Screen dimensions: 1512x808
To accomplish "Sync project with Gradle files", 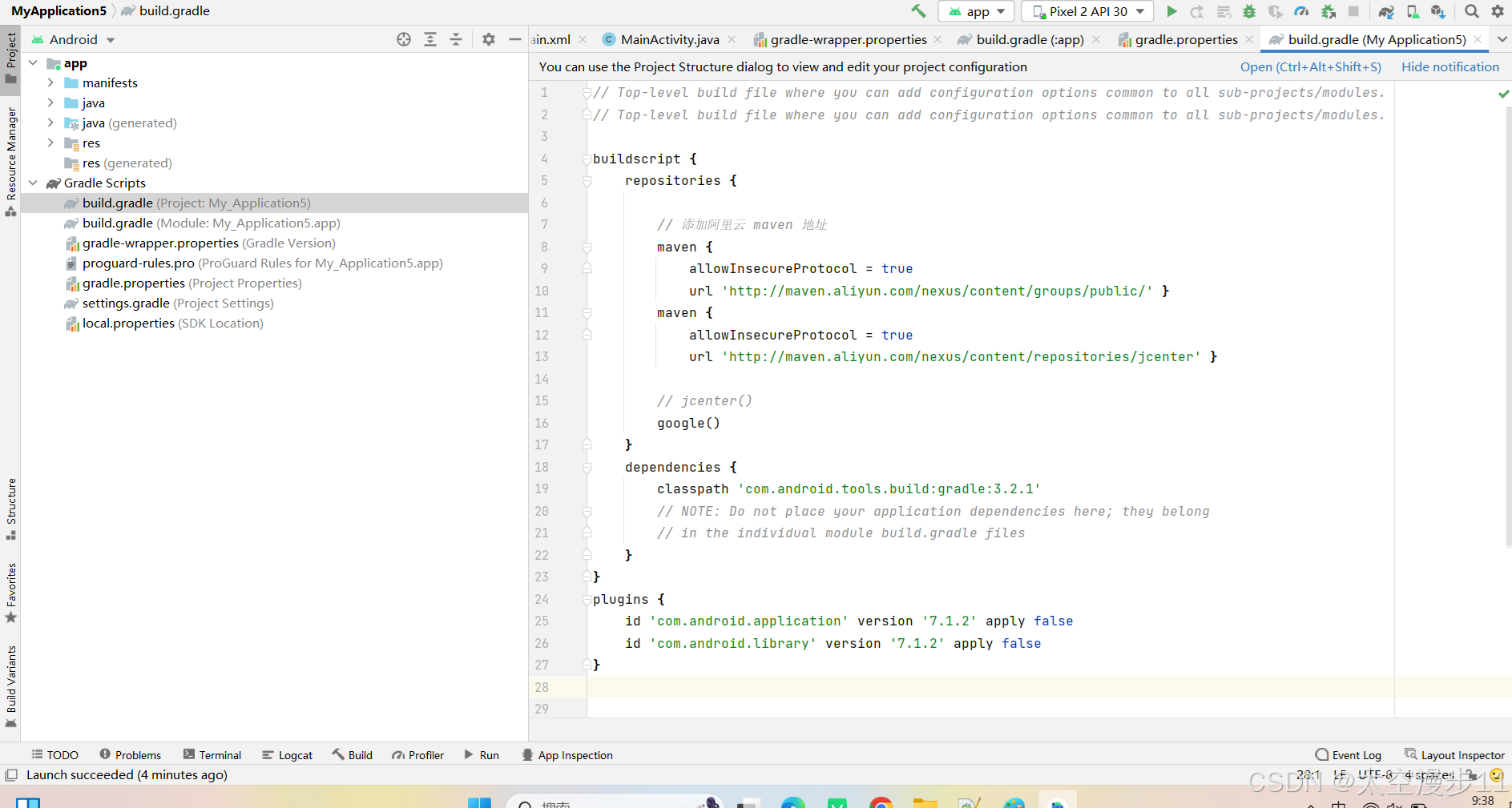I will 1387,11.
